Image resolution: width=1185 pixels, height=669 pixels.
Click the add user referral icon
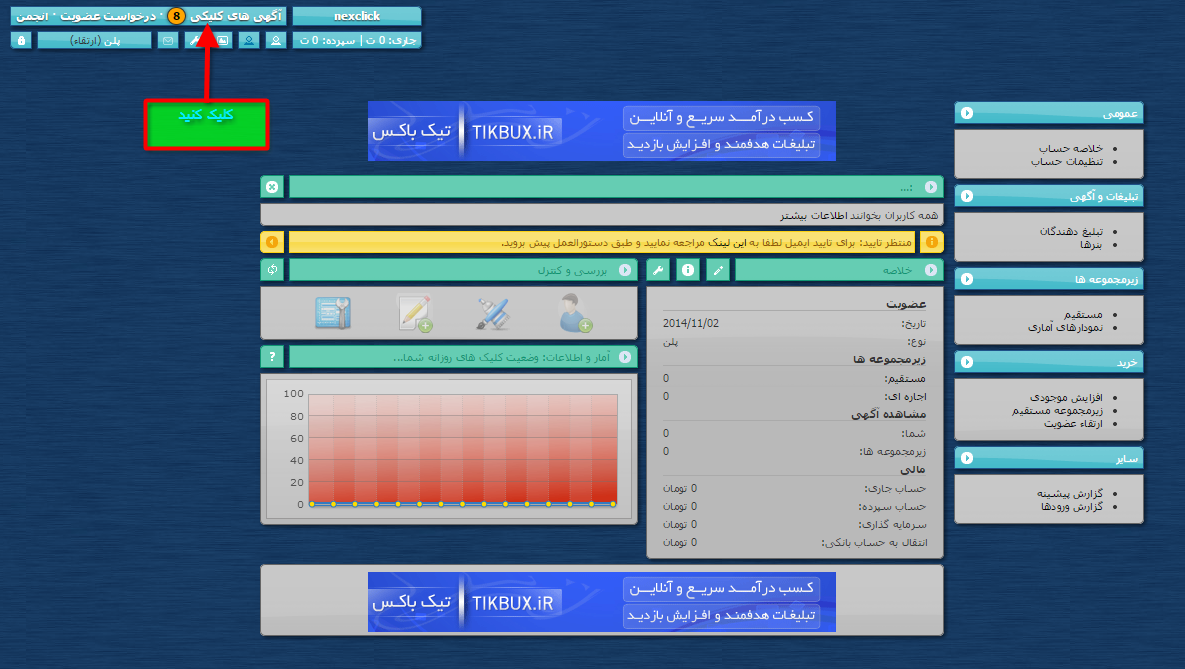click(574, 313)
